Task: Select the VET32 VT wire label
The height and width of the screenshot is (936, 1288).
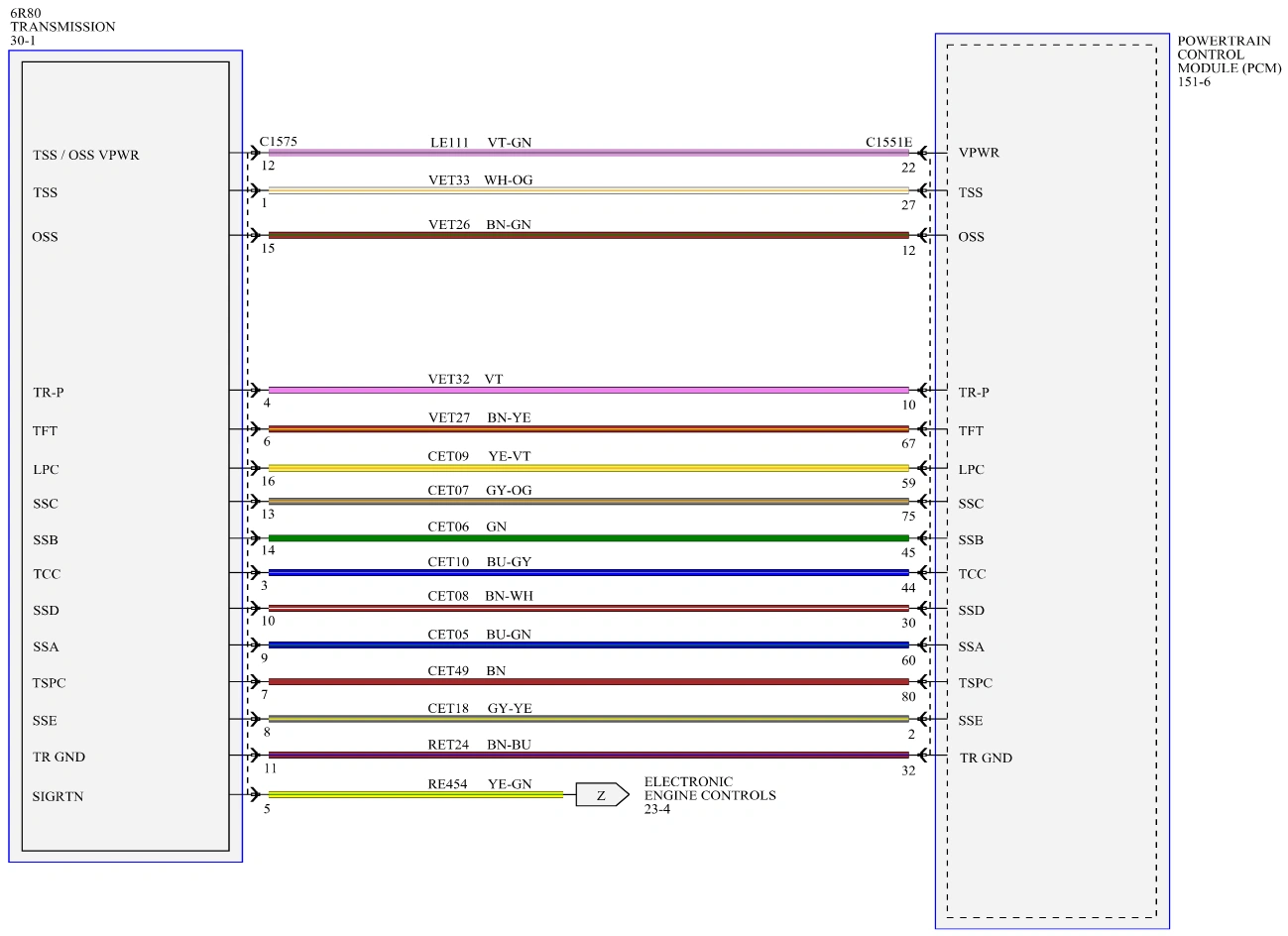Action: 465,380
